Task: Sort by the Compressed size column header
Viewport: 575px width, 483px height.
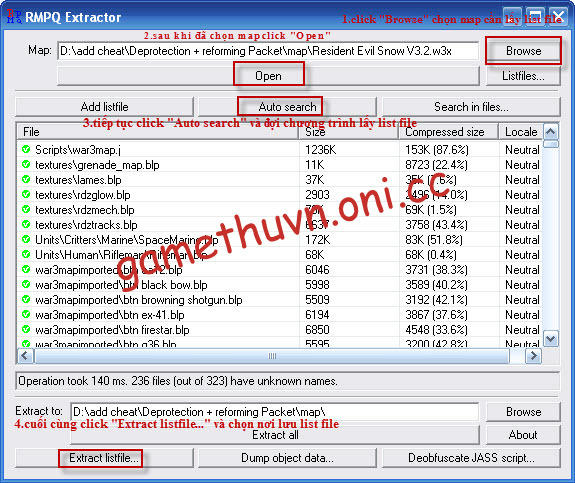Action: pyautogui.click(x=448, y=132)
